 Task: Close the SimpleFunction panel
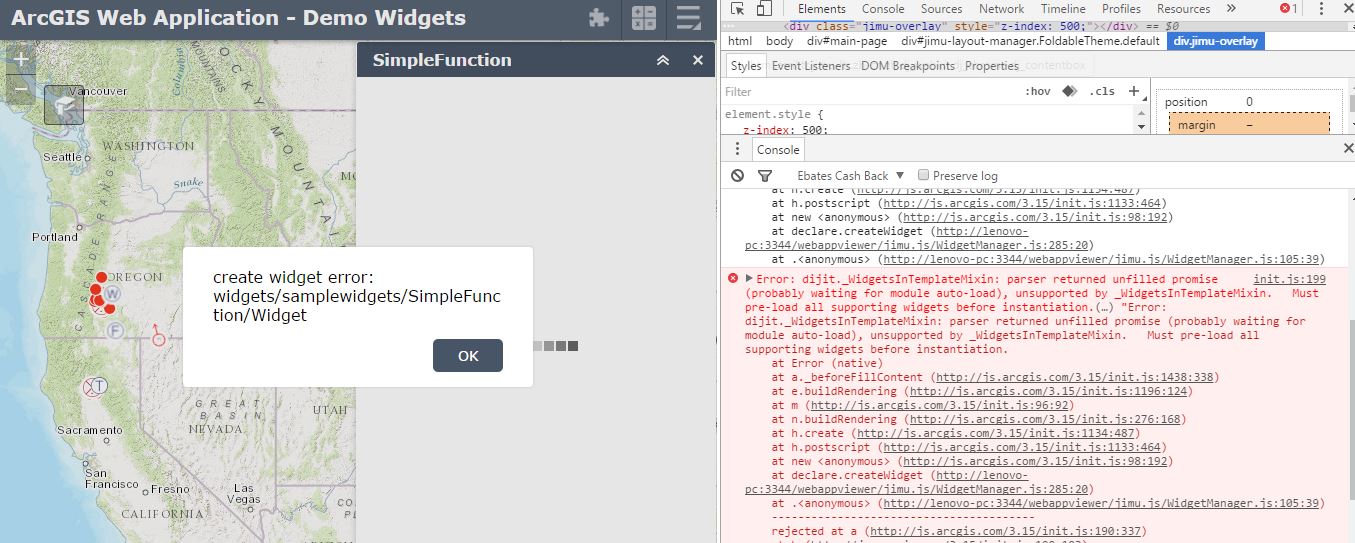(698, 60)
